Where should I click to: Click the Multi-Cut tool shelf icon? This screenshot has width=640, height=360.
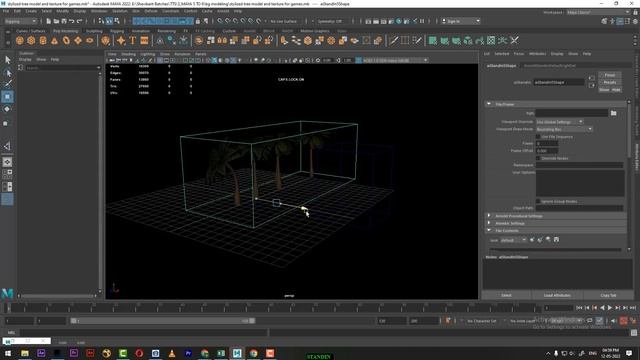pos(393,40)
